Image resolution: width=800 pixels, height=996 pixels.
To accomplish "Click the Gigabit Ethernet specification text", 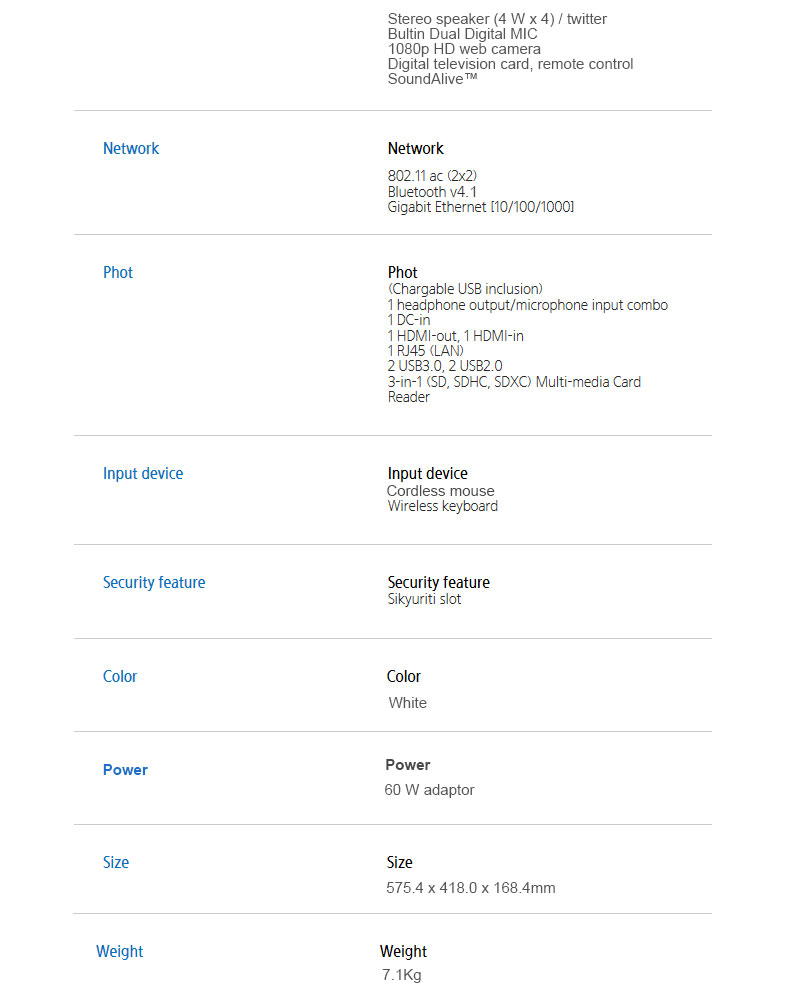I will pyautogui.click(x=481, y=207).
